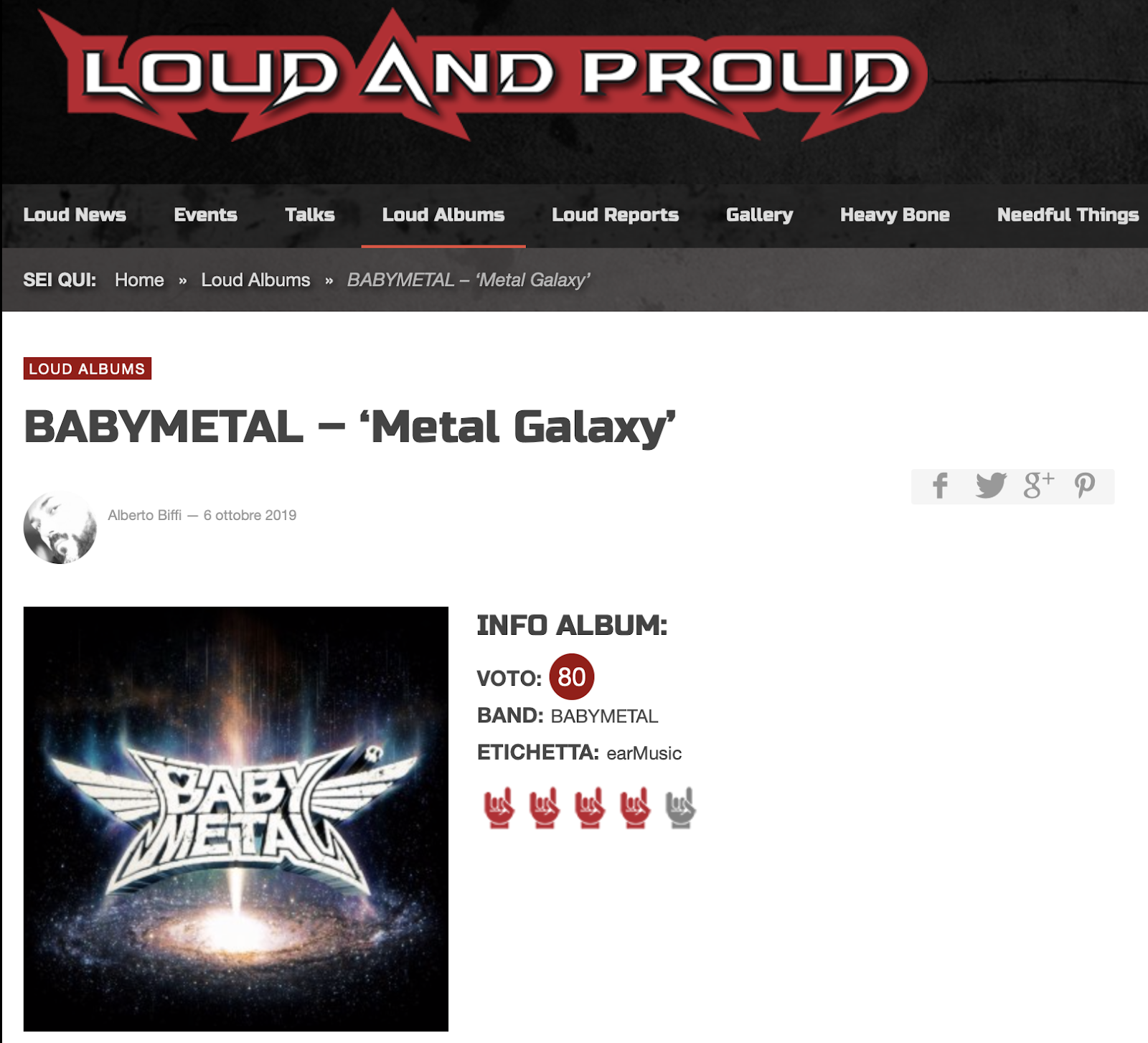Viewport: 1148px width, 1043px height.
Task: Open the Events menu item
Action: pos(205,214)
